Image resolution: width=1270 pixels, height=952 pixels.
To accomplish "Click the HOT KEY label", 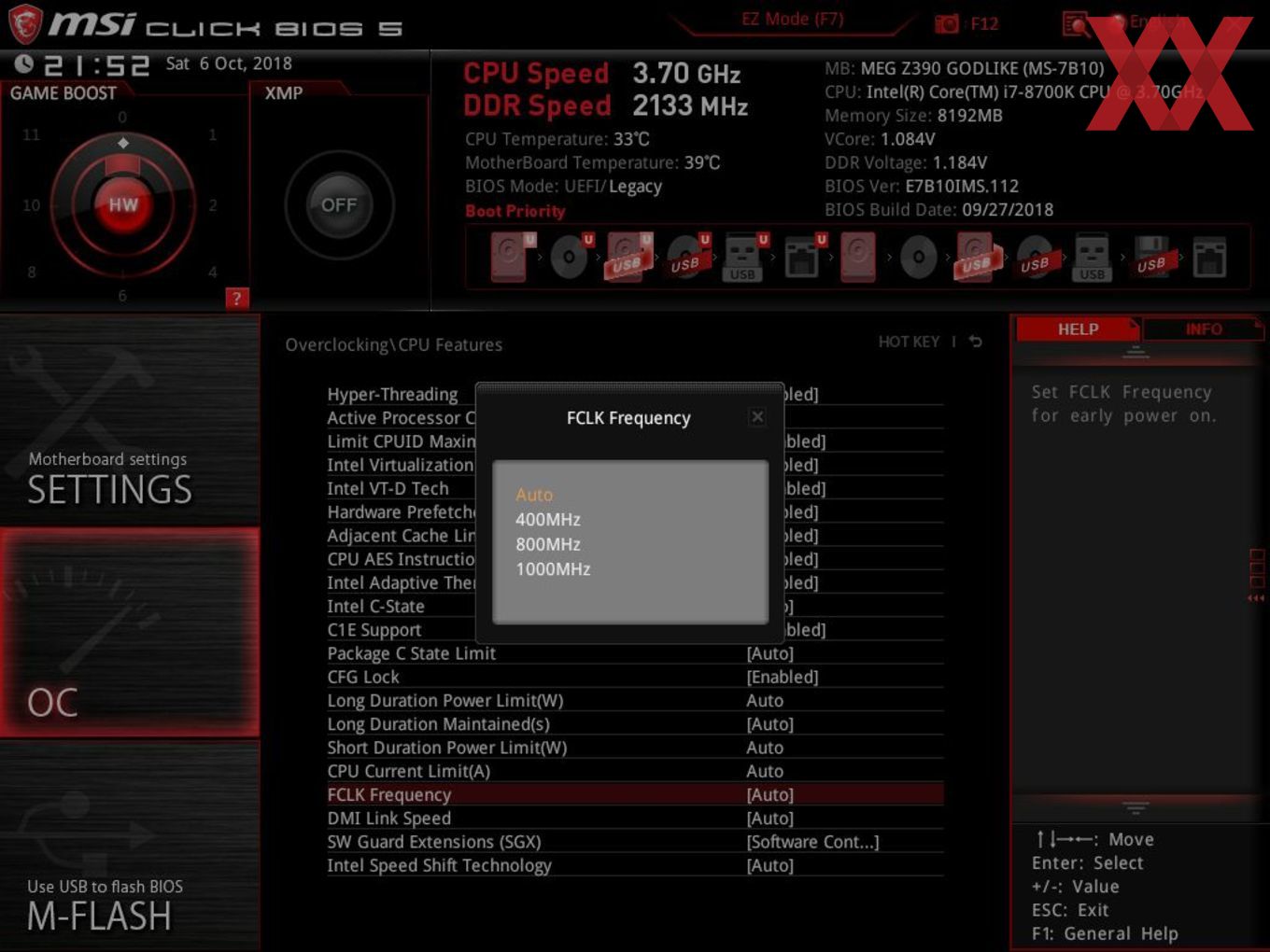I will 909,342.
